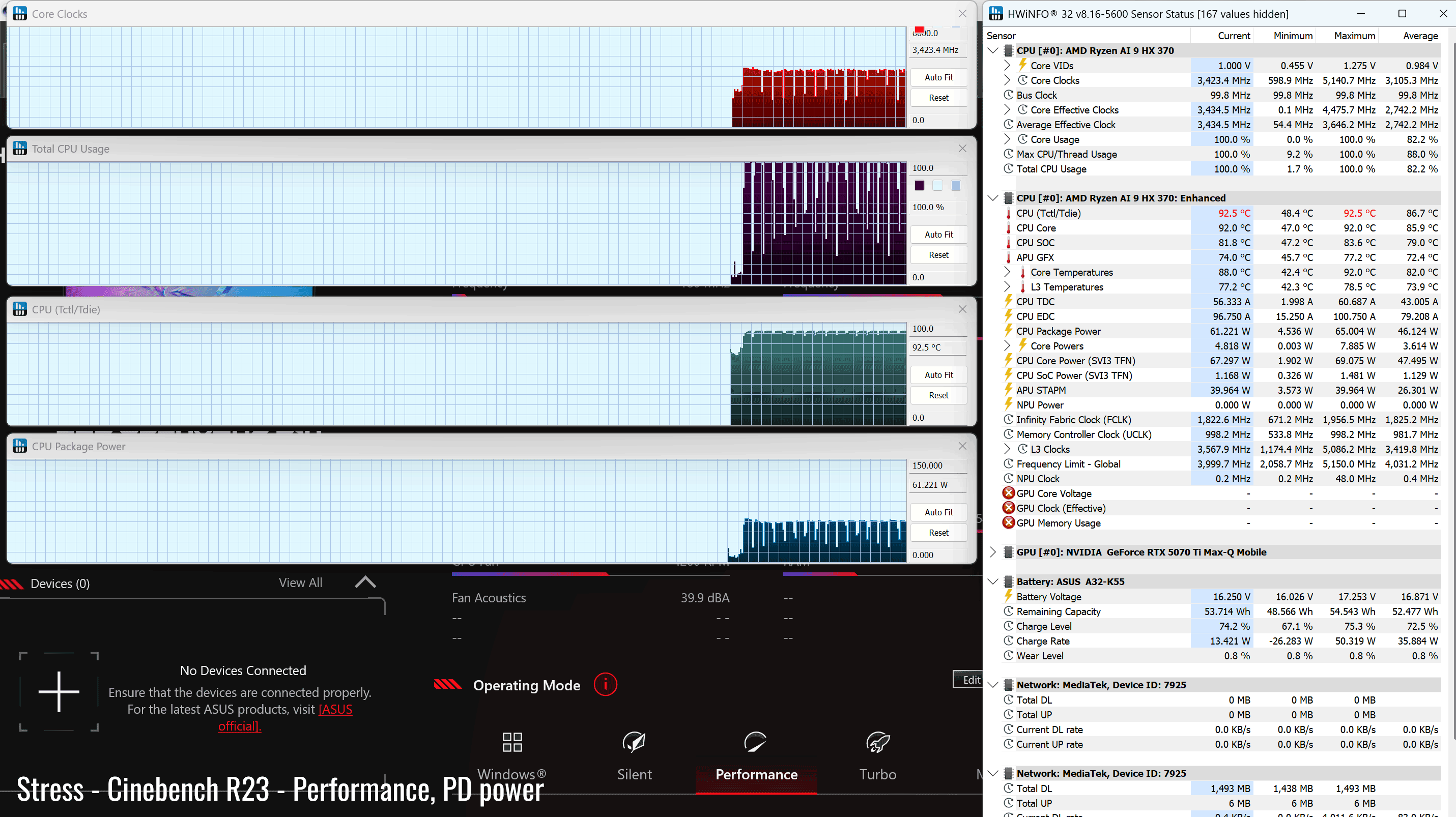Click the add device plus icon
The image size is (1456, 817).
(59, 691)
